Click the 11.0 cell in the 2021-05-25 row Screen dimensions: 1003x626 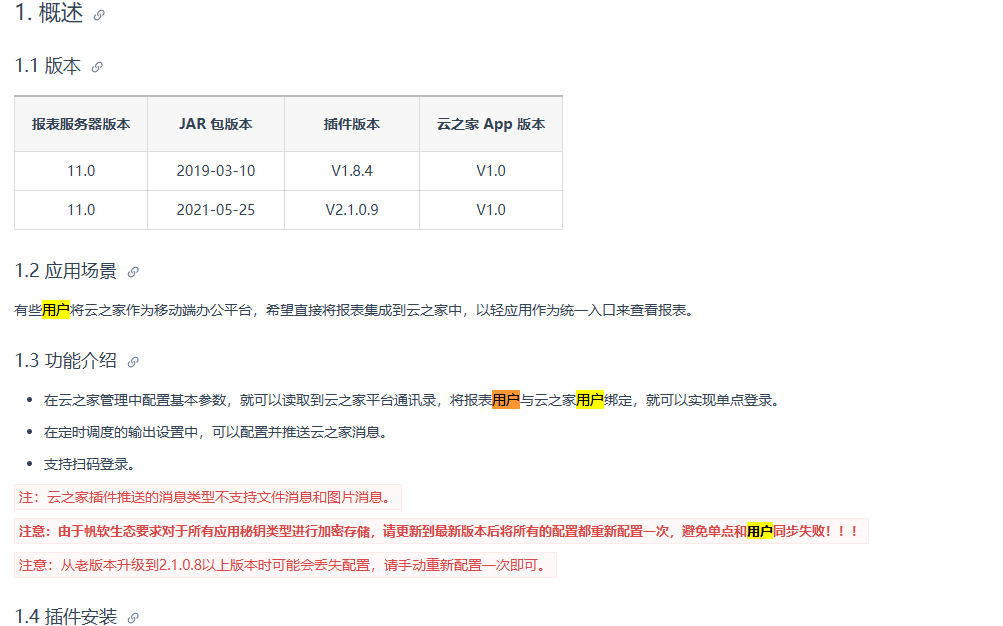[x=81, y=210]
